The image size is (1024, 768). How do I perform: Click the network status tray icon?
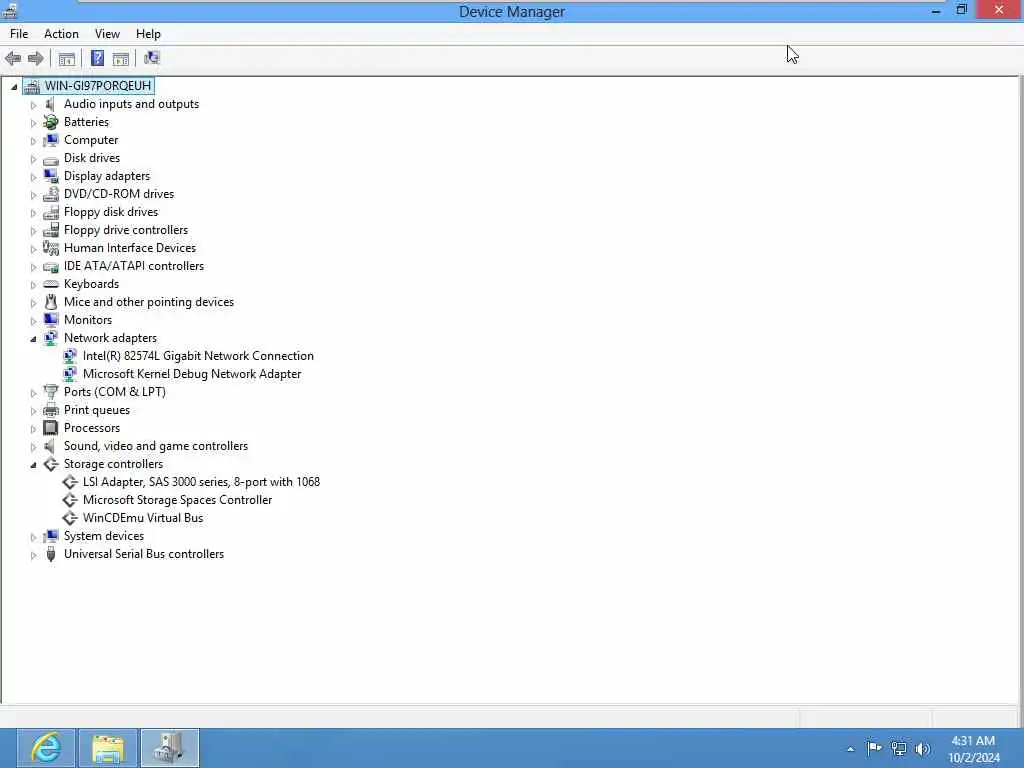pos(899,749)
